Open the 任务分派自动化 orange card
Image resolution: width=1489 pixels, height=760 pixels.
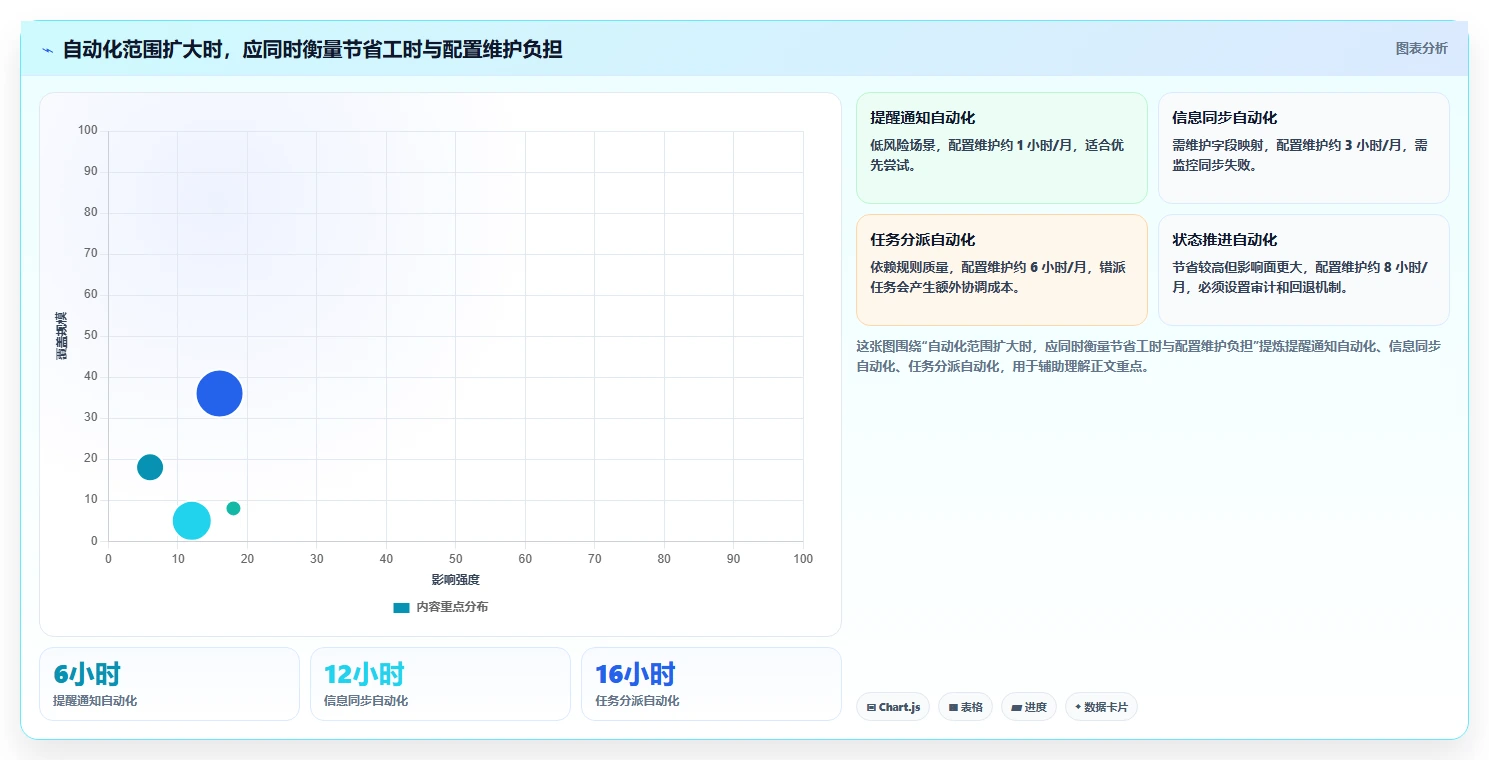[x=1001, y=270]
